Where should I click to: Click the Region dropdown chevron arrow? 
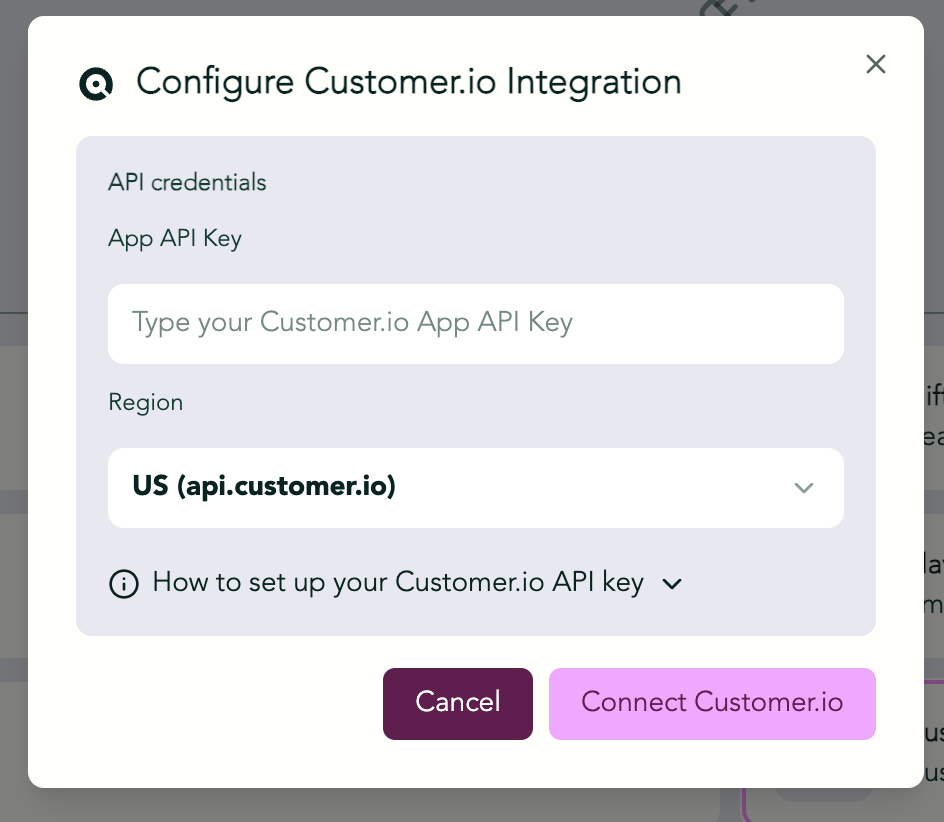click(804, 487)
